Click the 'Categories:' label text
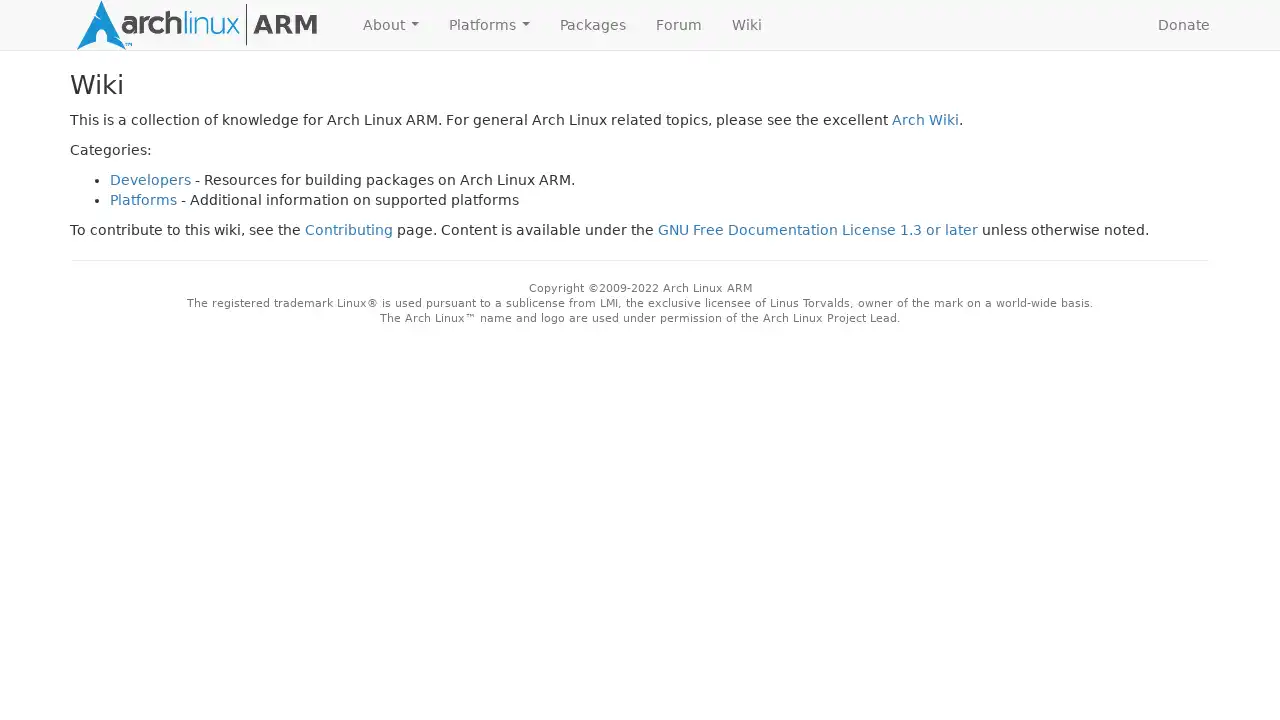1280x720 pixels. [x=110, y=150]
